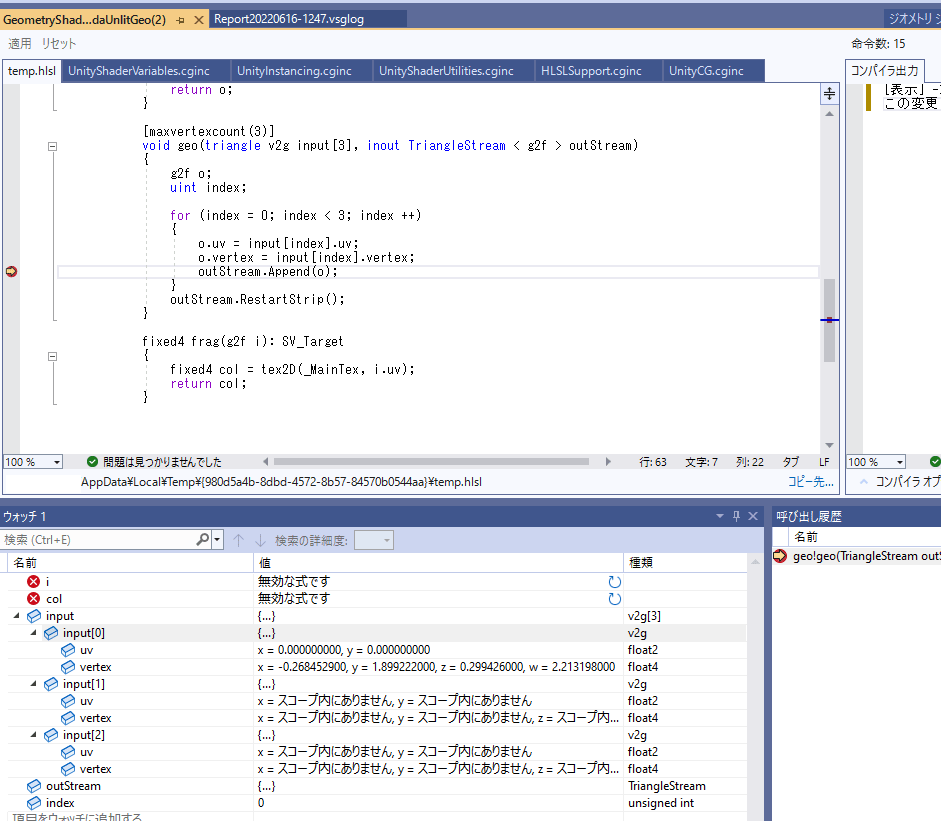Click the cube icon of input[0]
The image size is (941, 821).
click(51, 633)
